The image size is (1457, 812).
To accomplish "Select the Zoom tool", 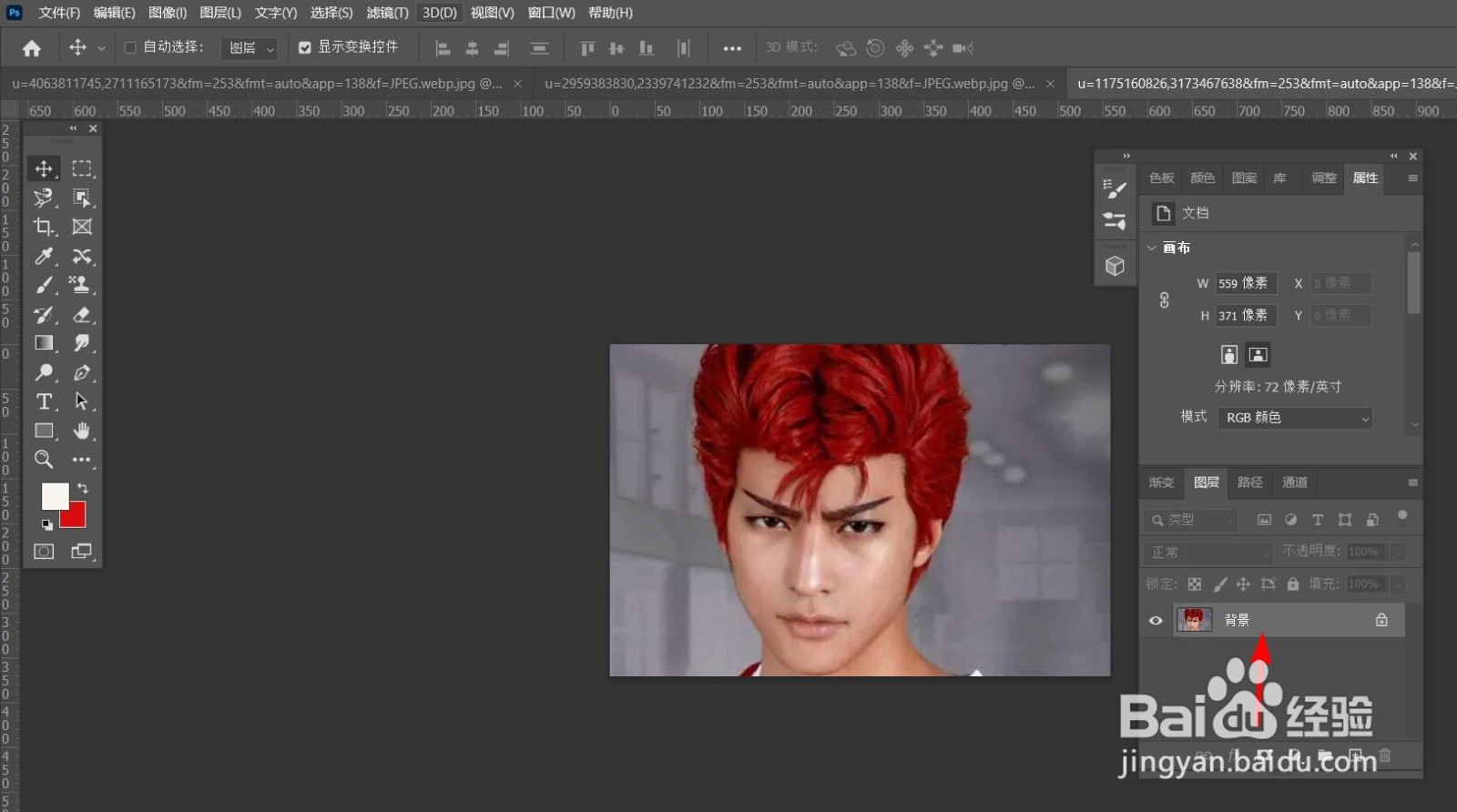I will pyautogui.click(x=43, y=460).
